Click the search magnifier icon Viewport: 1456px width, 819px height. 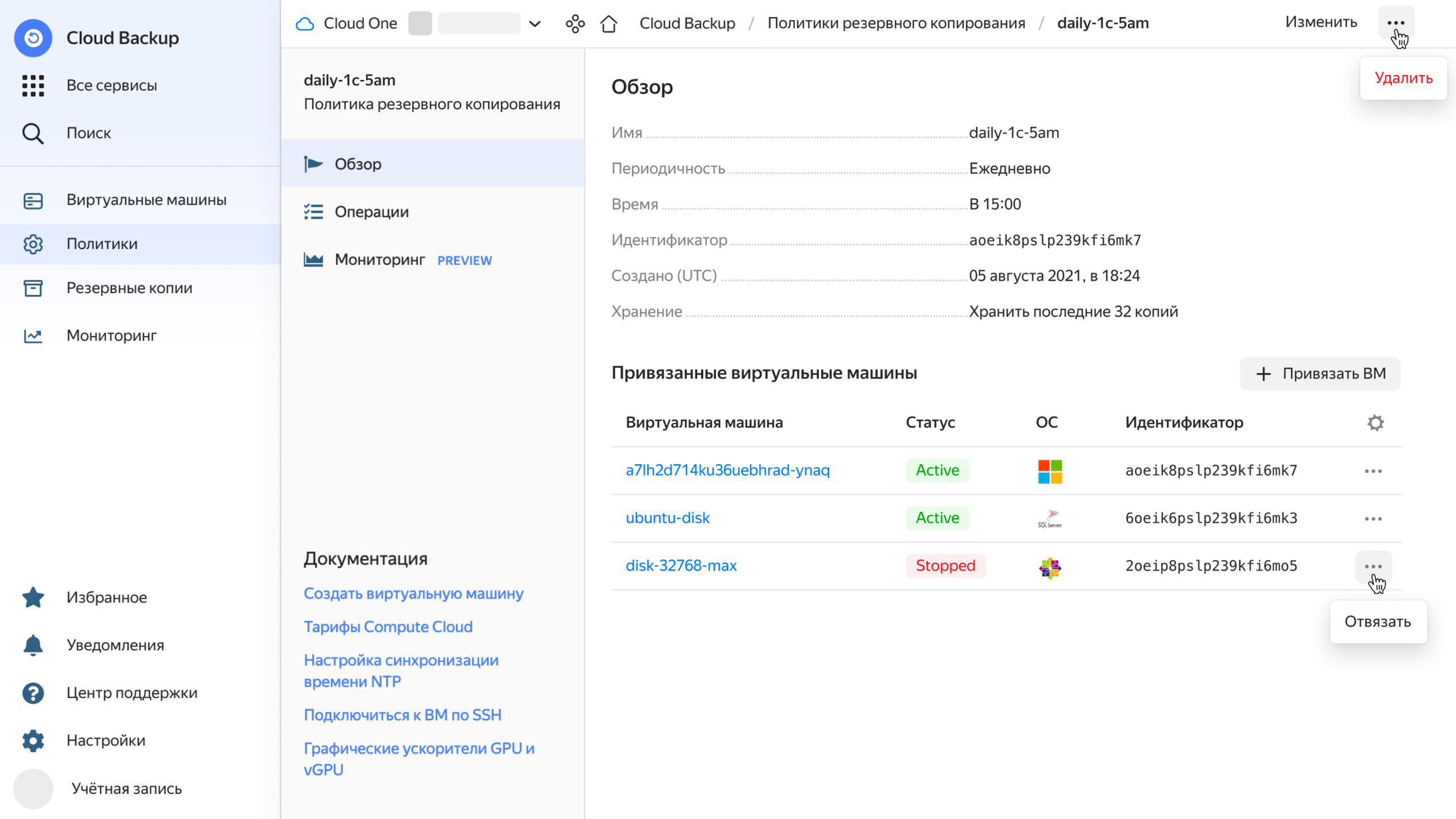tap(33, 133)
